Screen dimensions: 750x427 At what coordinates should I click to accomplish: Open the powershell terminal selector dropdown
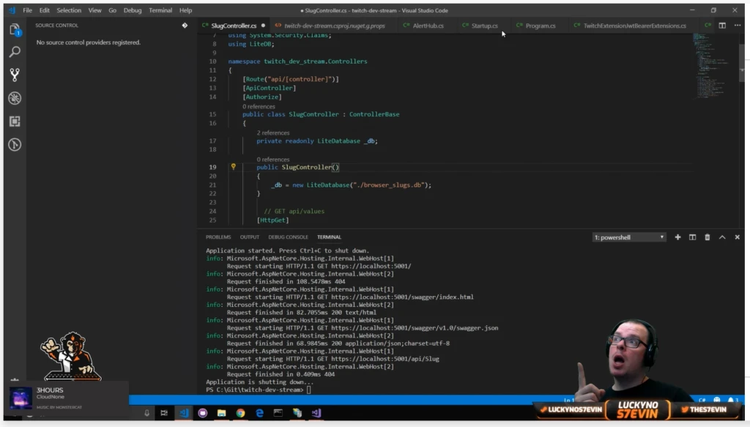pyautogui.click(x=629, y=237)
